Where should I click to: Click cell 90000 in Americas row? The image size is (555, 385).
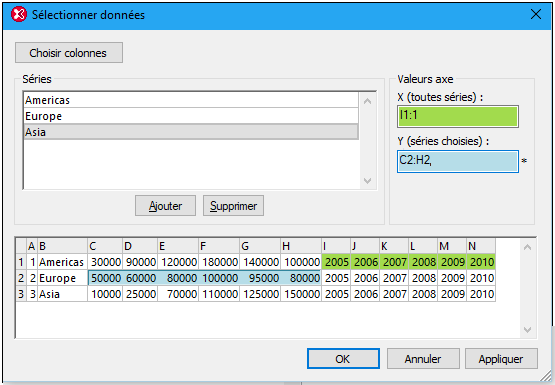tap(140, 262)
